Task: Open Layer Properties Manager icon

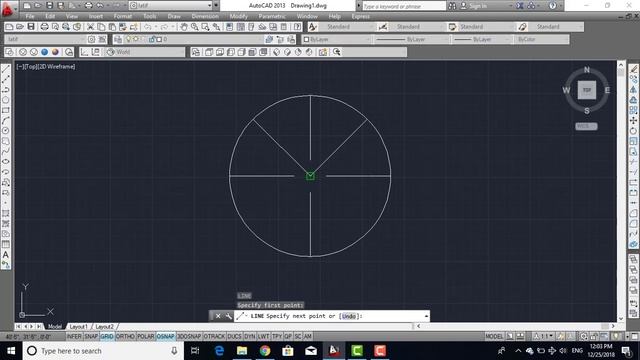Action: (x=118, y=39)
